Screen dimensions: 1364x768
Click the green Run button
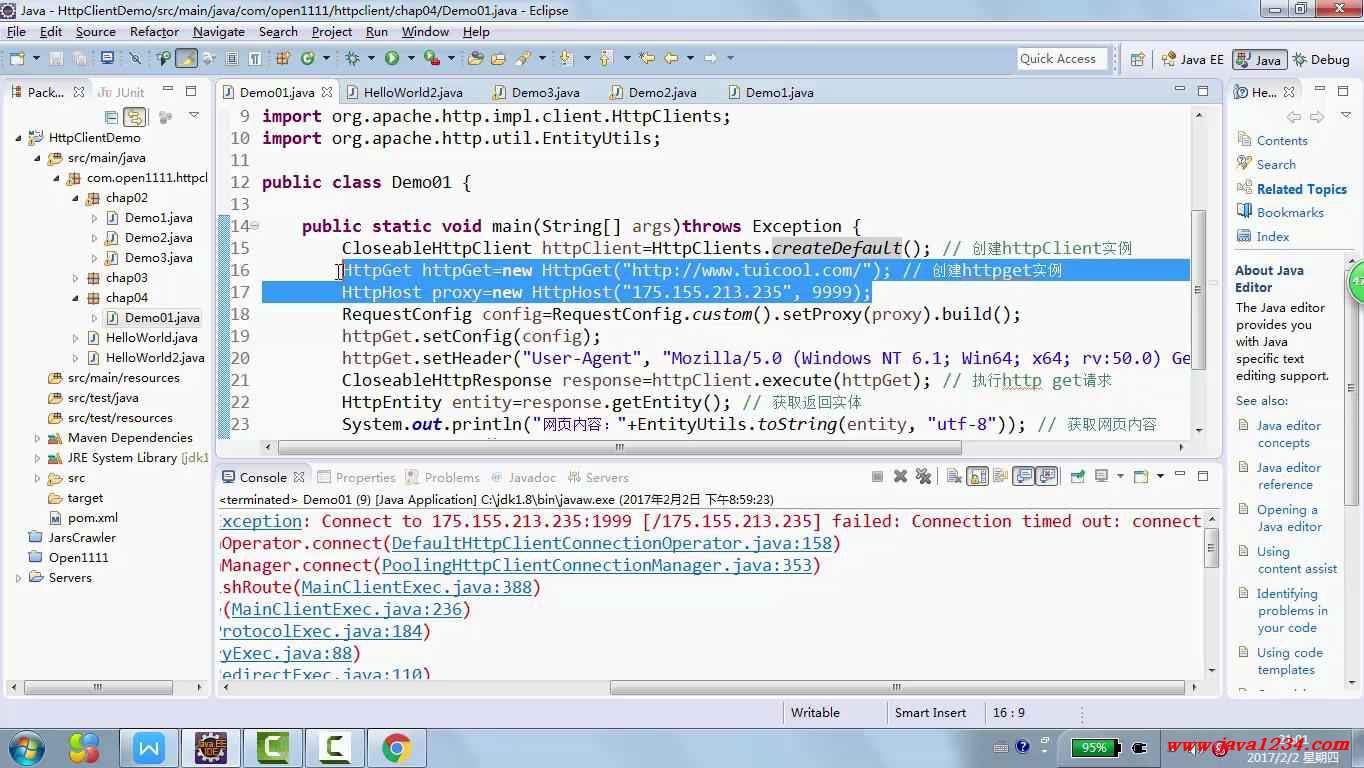(x=392, y=59)
